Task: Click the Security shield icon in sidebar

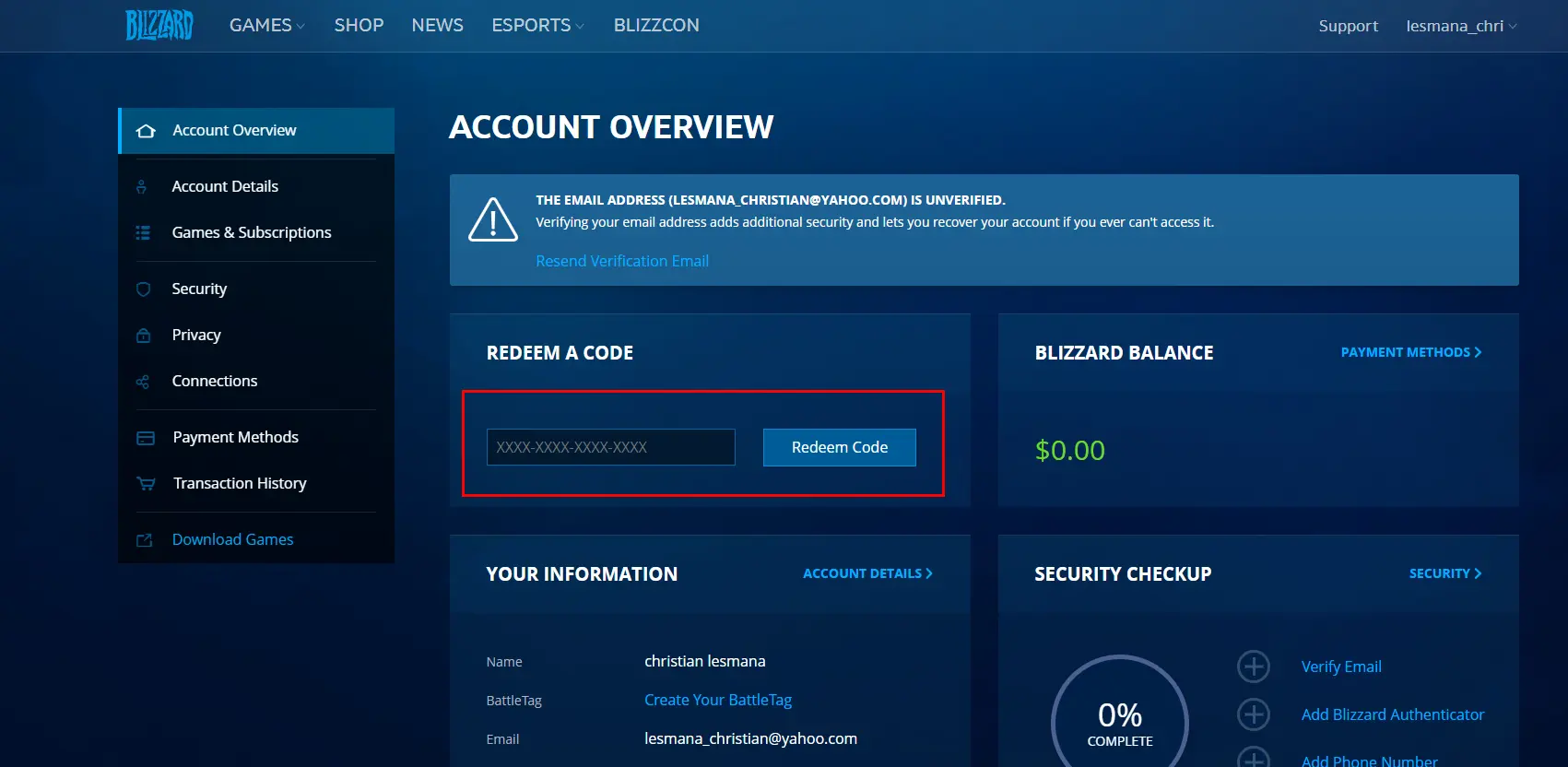Action: 143,289
